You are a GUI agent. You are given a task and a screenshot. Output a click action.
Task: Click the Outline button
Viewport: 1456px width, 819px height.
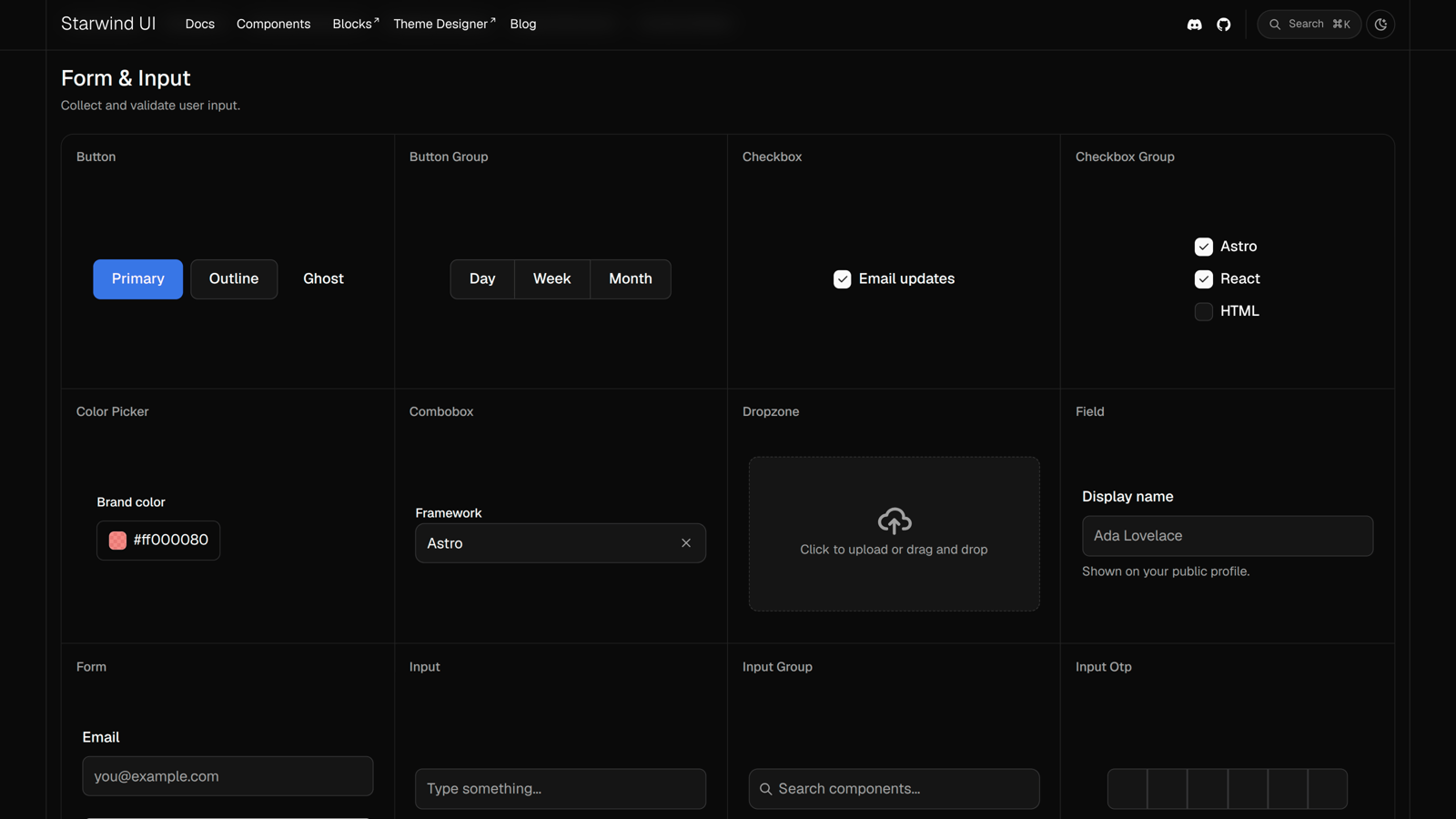[x=234, y=279]
